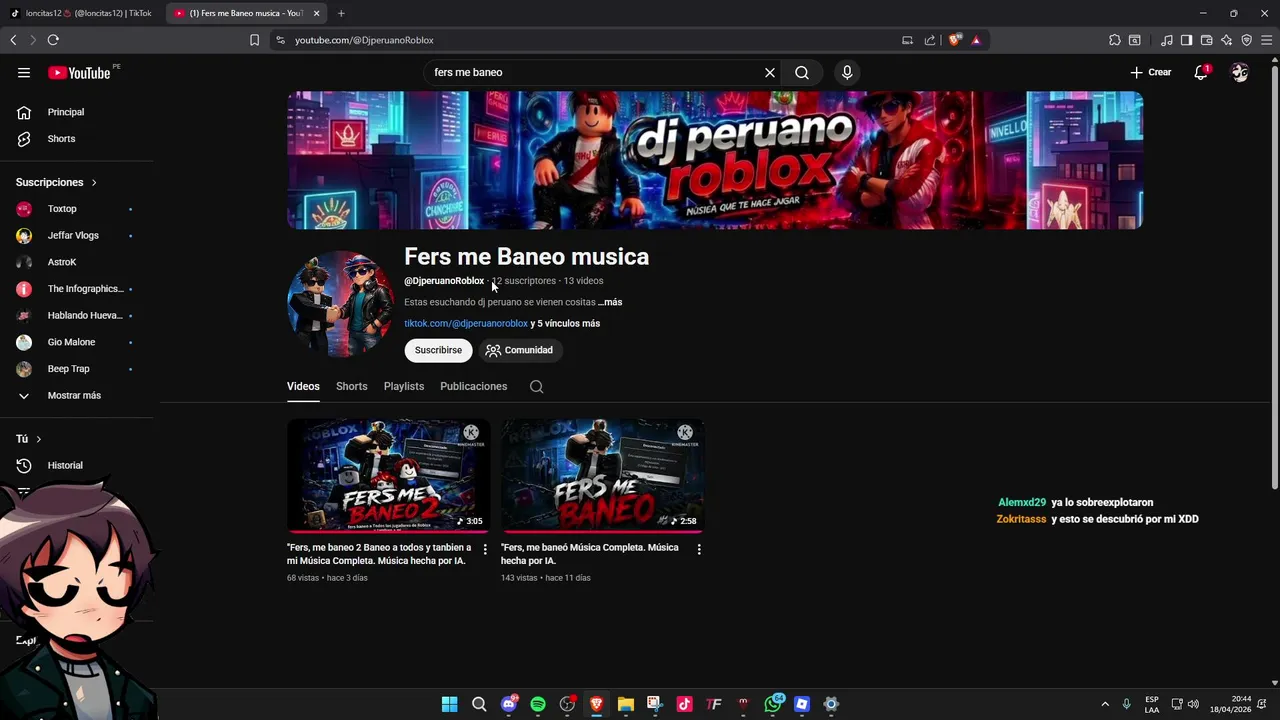The height and width of the screenshot is (720, 1280).
Task: Show hidden system tray icons
Action: tap(1105, 704)
